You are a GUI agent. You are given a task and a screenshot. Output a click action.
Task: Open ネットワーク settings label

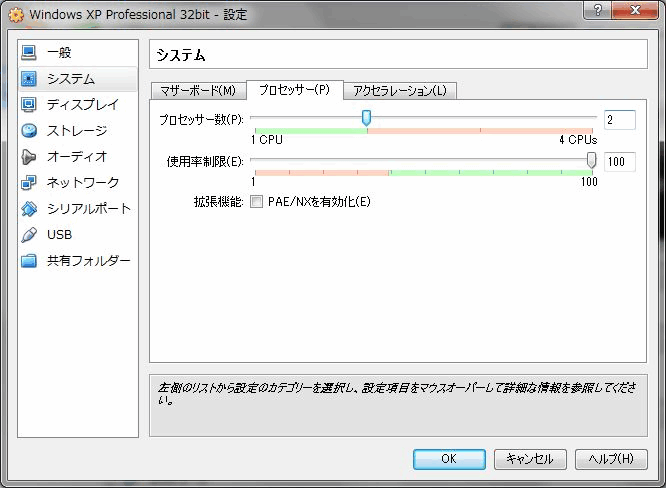pos(83,183)
